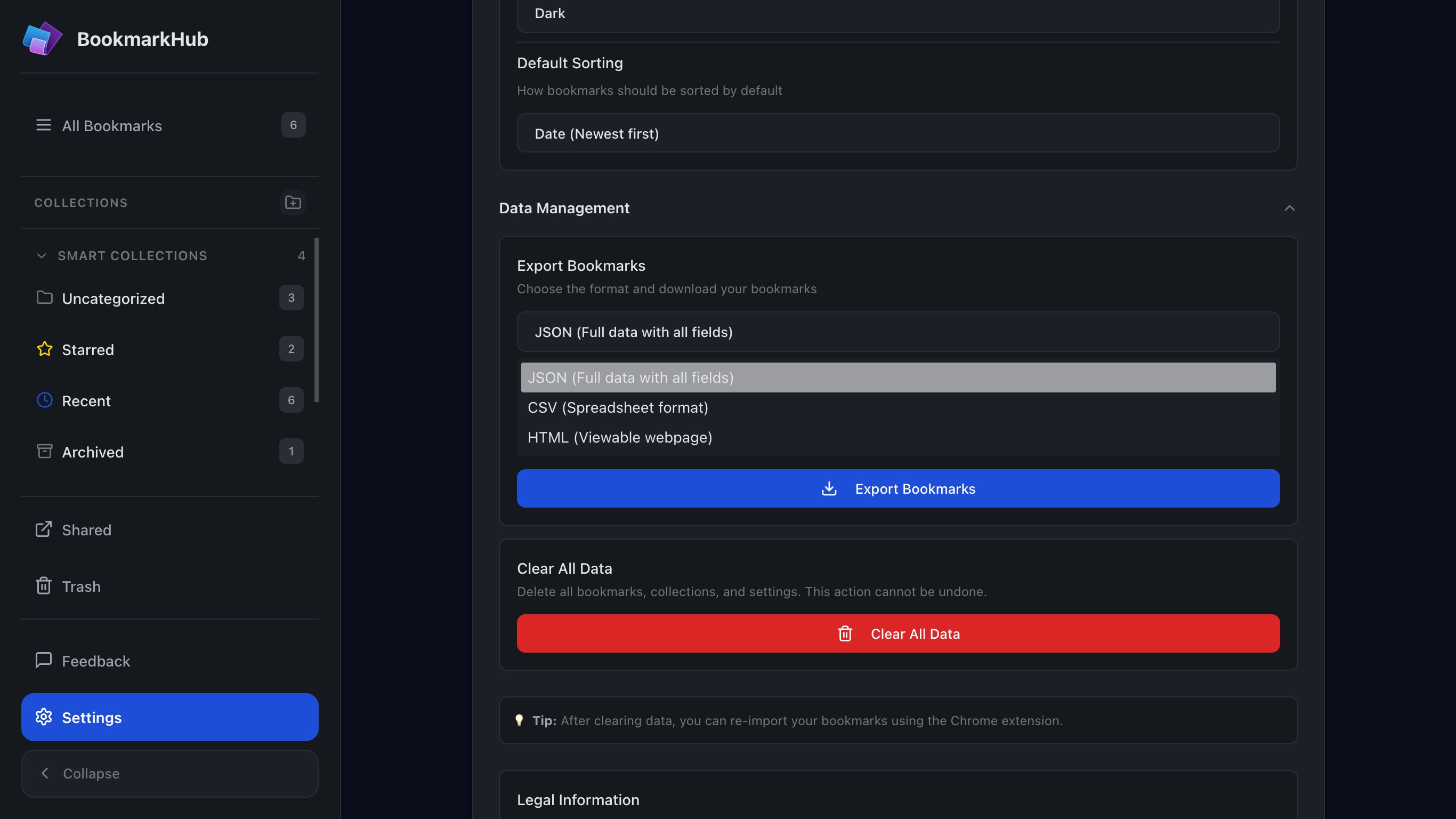Select HTML (Viewable webpage) option
This screenshot has width=1456, height=819.
pos(898,437)
